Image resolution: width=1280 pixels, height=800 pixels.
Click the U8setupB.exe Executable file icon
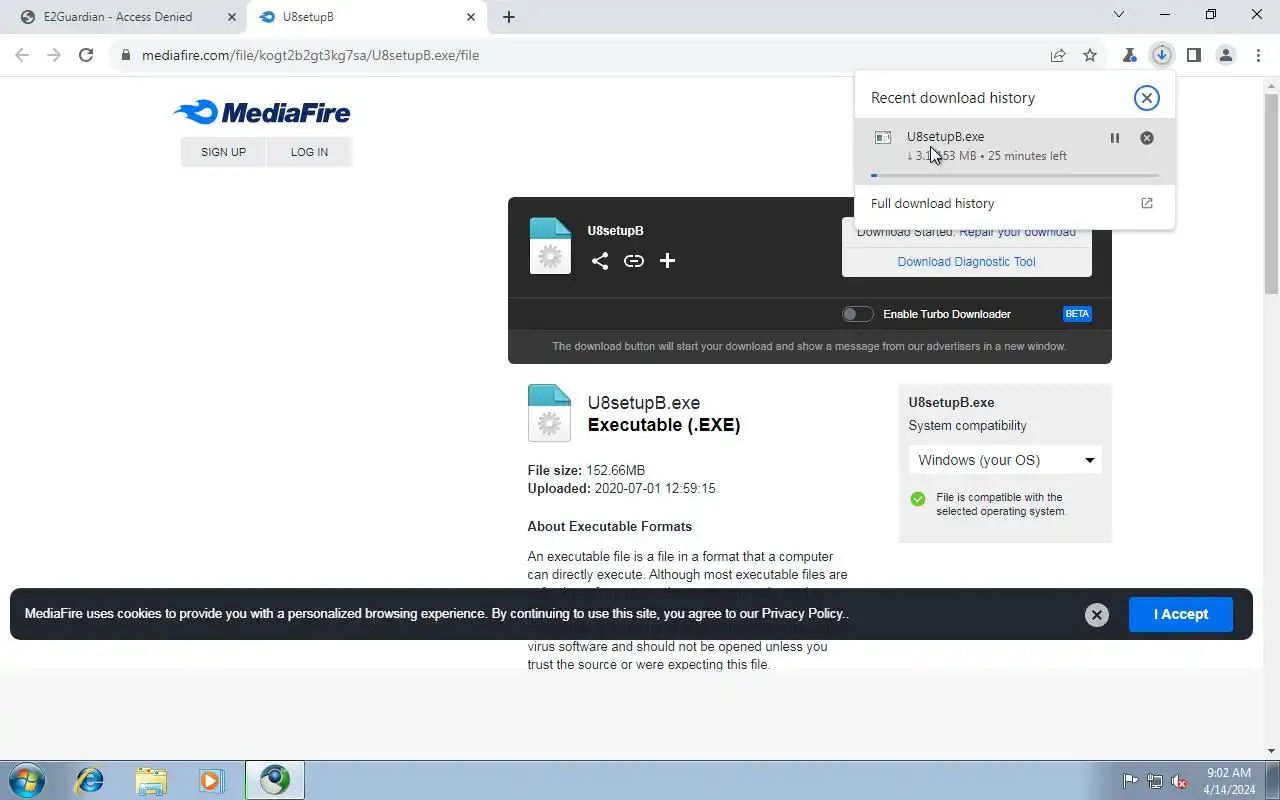[x=549, y=413]
